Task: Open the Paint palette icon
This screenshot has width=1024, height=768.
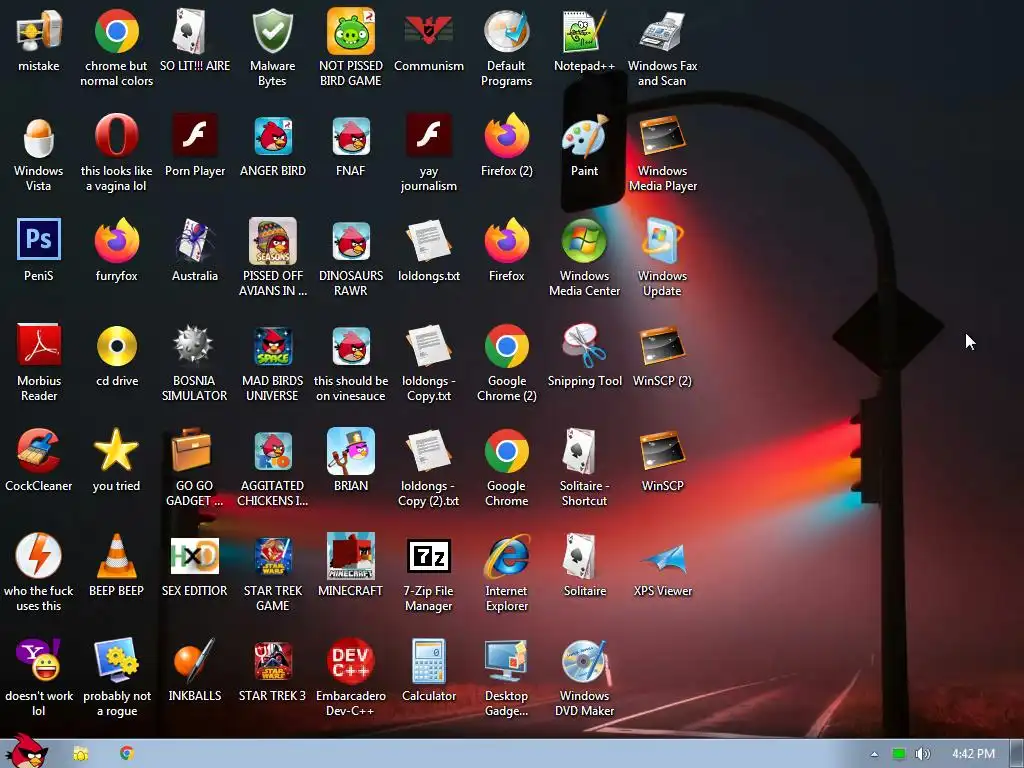Action: click(584, 136)
